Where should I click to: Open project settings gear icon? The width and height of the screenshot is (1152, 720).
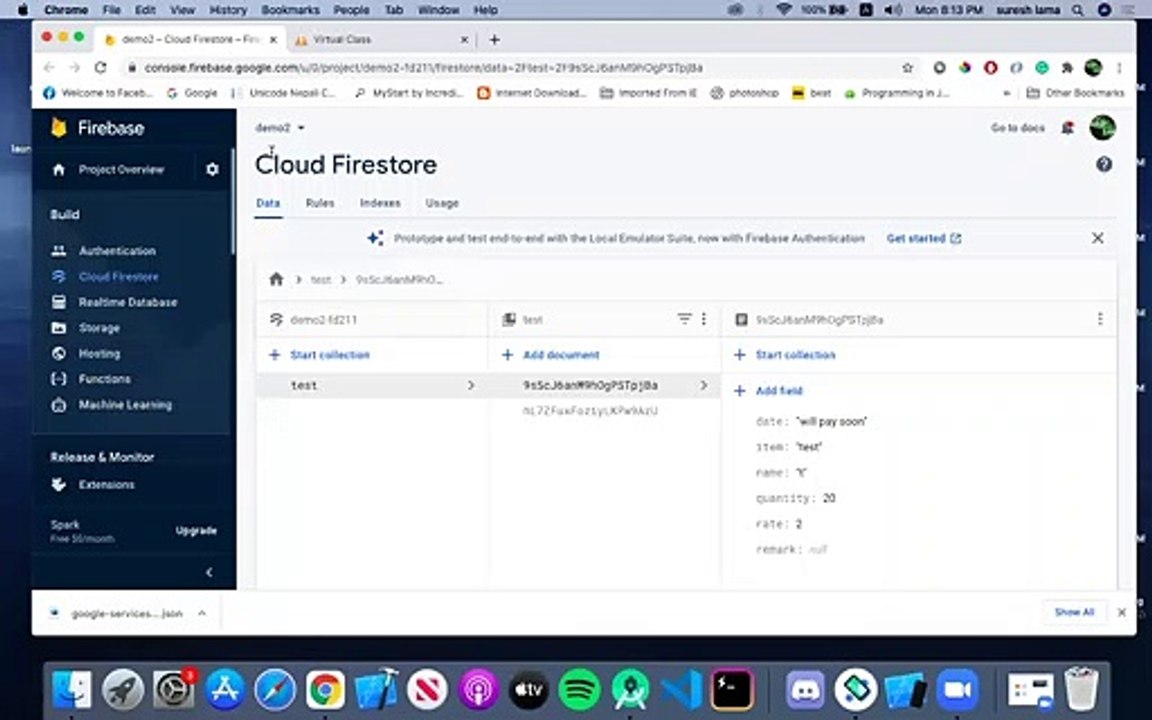[212, 170]
